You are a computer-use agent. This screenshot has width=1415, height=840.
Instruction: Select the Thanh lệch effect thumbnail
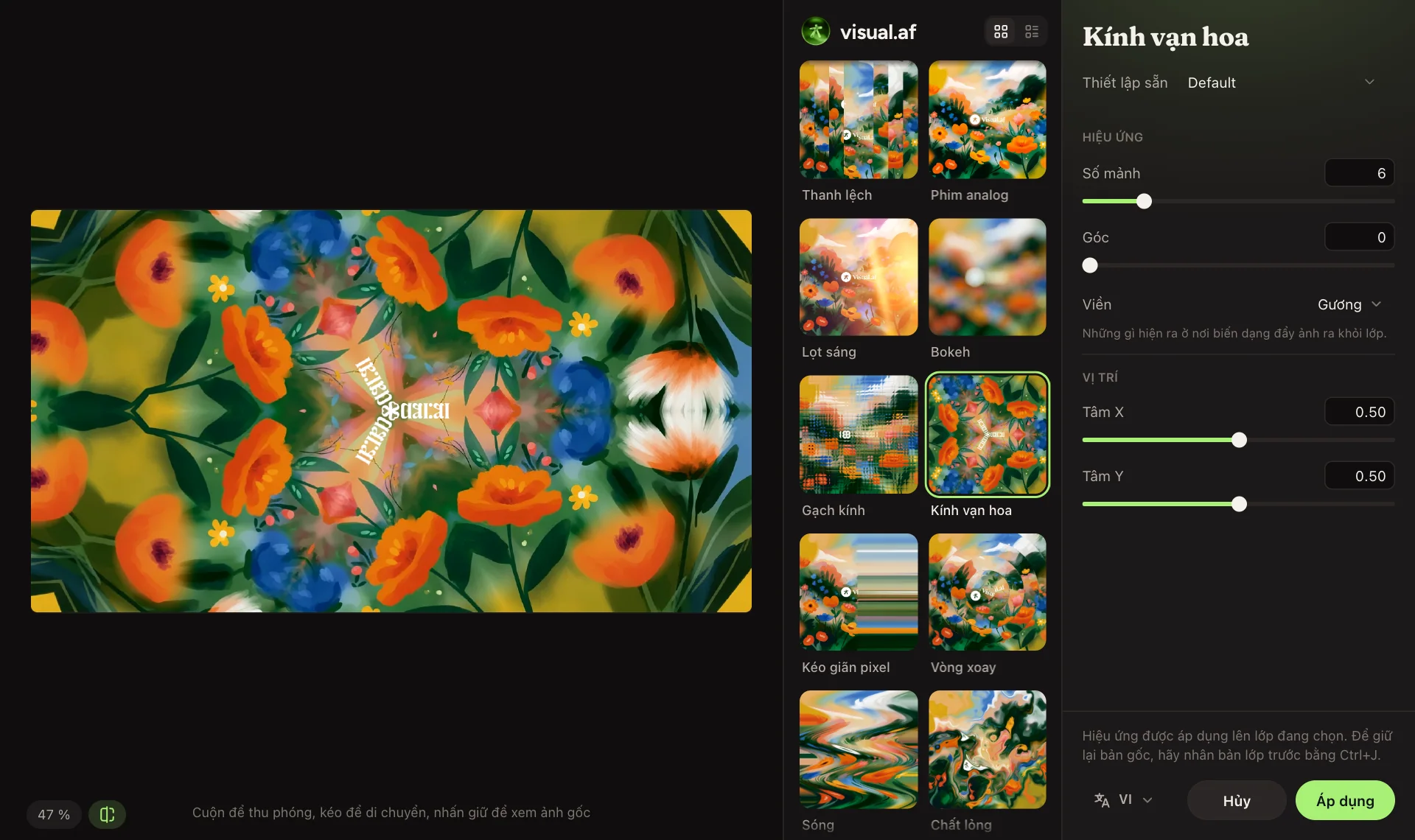(x=859, y=119)
